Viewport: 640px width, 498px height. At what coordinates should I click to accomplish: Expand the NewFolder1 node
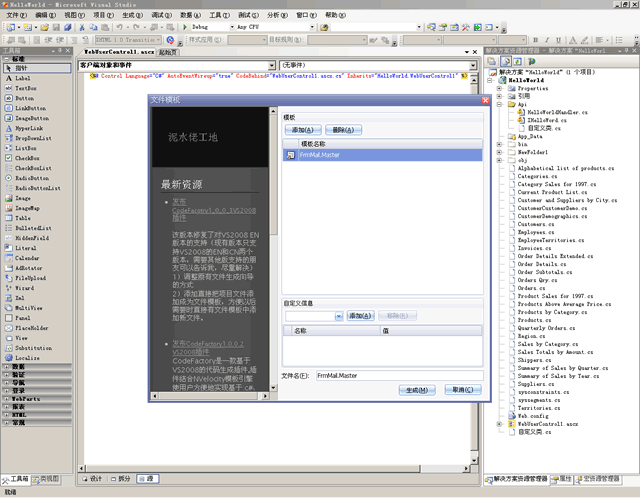pos(499,152)
